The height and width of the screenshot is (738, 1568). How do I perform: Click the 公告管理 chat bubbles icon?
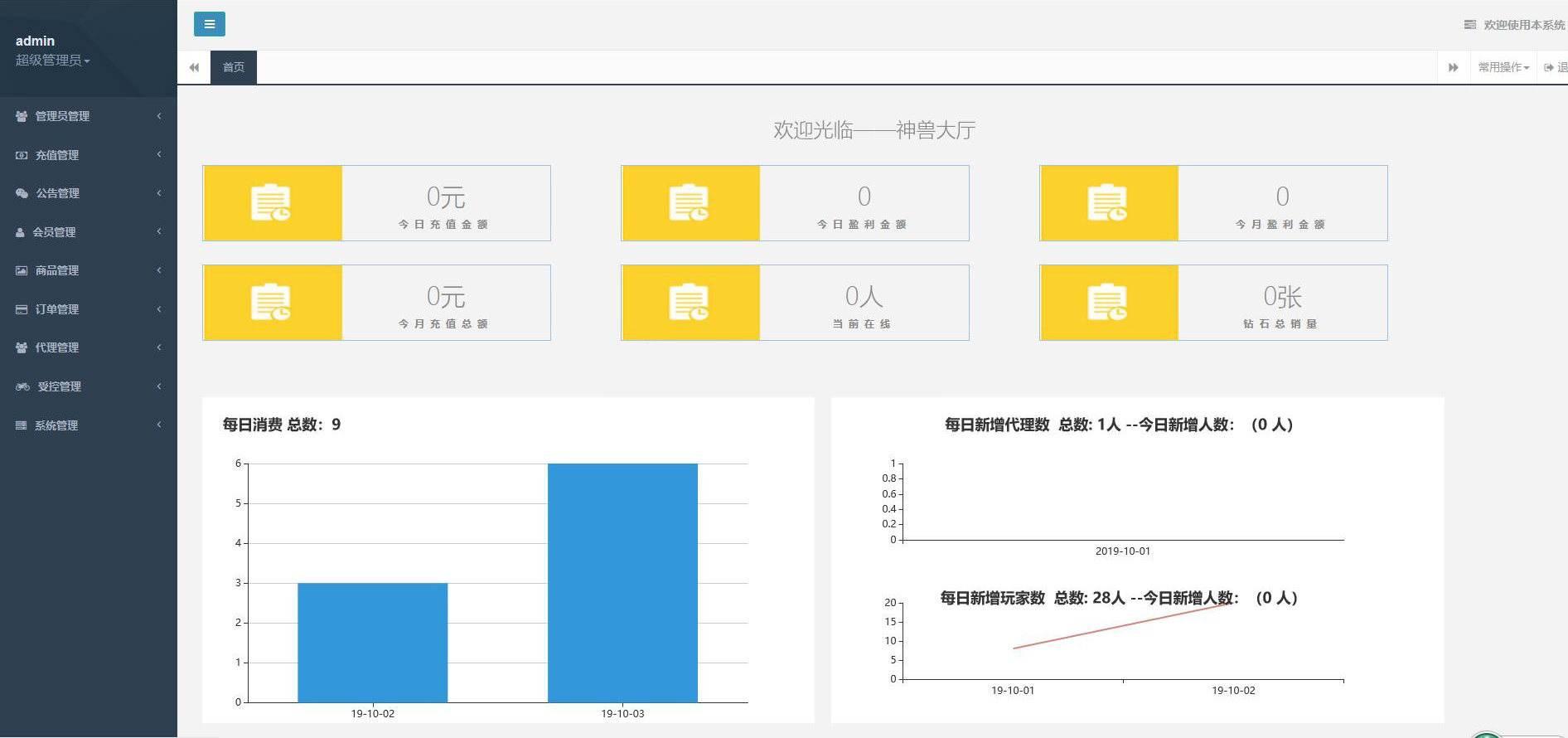tap(22, 193)
